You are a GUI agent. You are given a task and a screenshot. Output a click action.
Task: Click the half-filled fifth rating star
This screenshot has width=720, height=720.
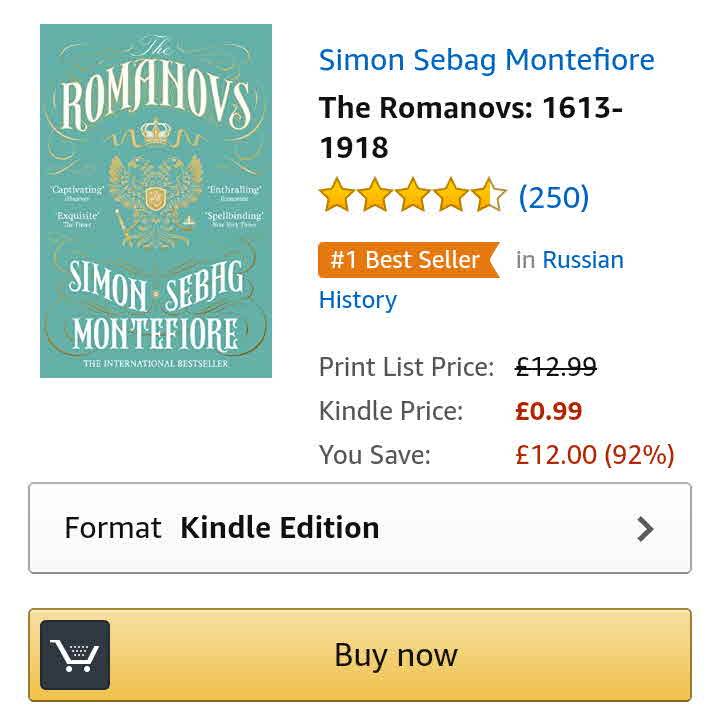pos(489,196)
